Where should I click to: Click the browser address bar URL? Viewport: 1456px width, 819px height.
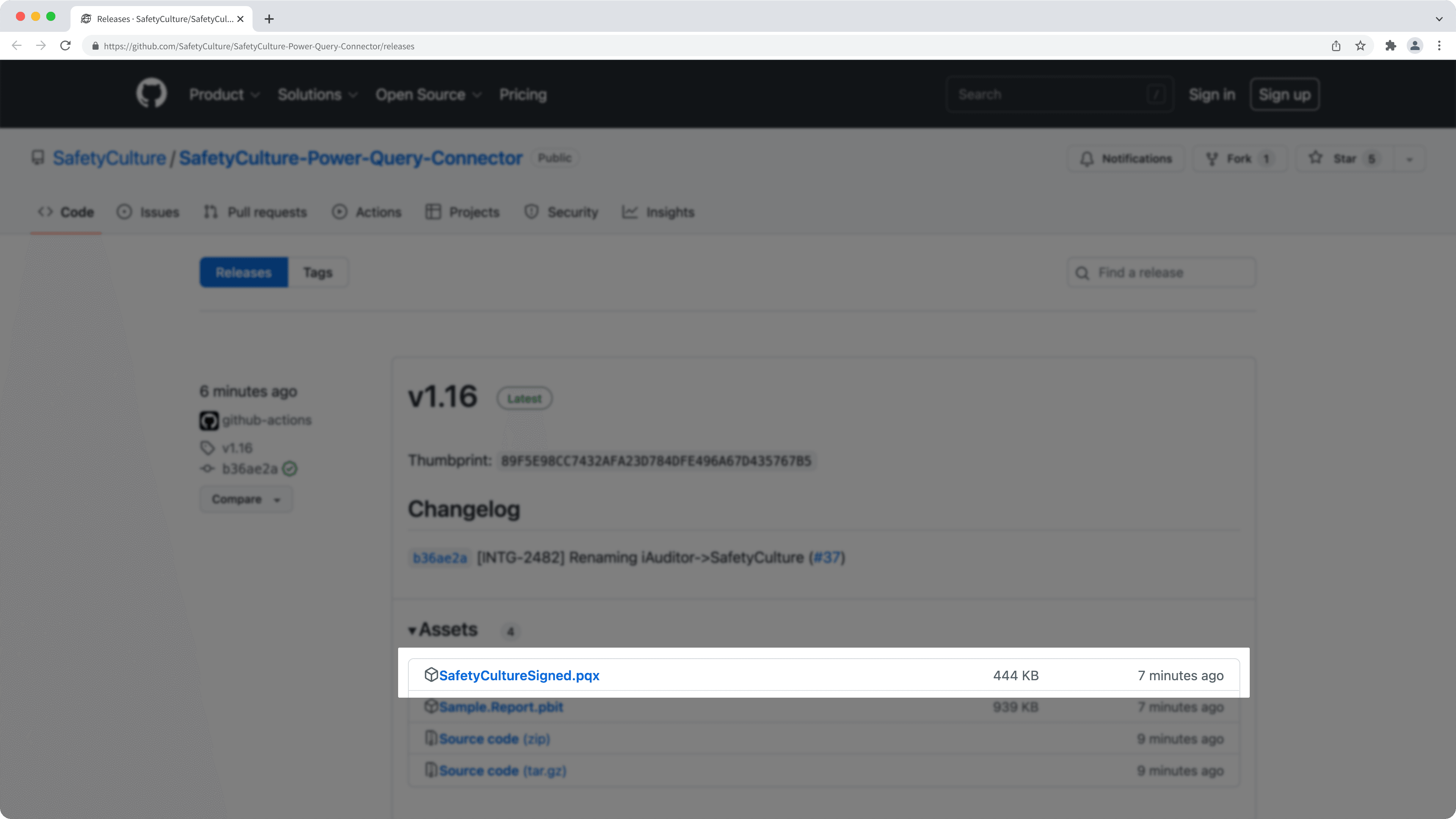259,46
